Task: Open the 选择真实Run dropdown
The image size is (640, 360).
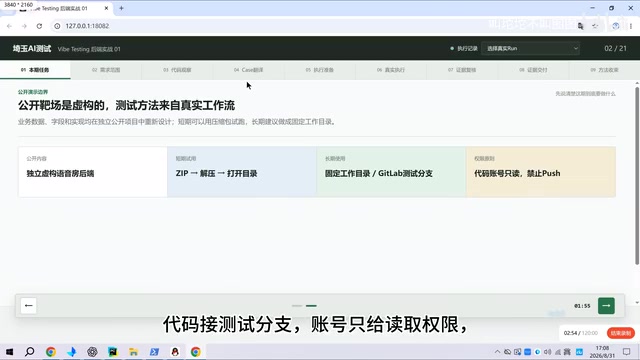Action: pos(531,49)
